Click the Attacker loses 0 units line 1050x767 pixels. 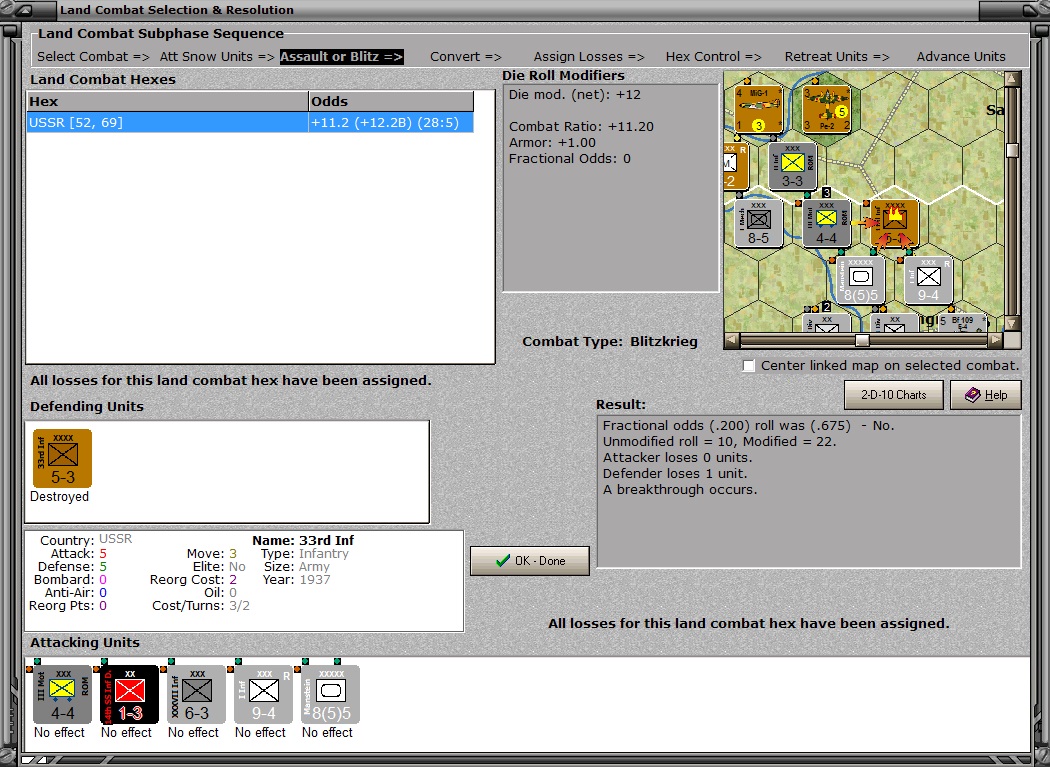tap(677, 458)
